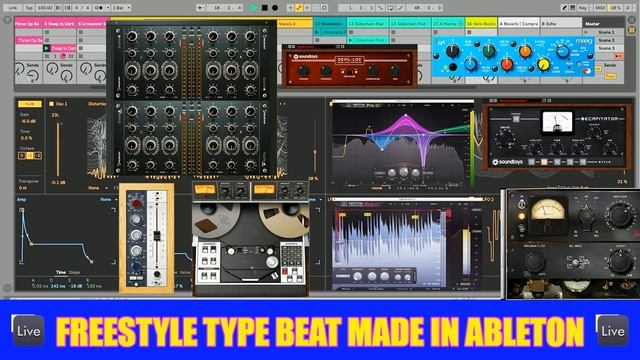
Task: Click the channel strip fader handle
Action: coord(156,236)
